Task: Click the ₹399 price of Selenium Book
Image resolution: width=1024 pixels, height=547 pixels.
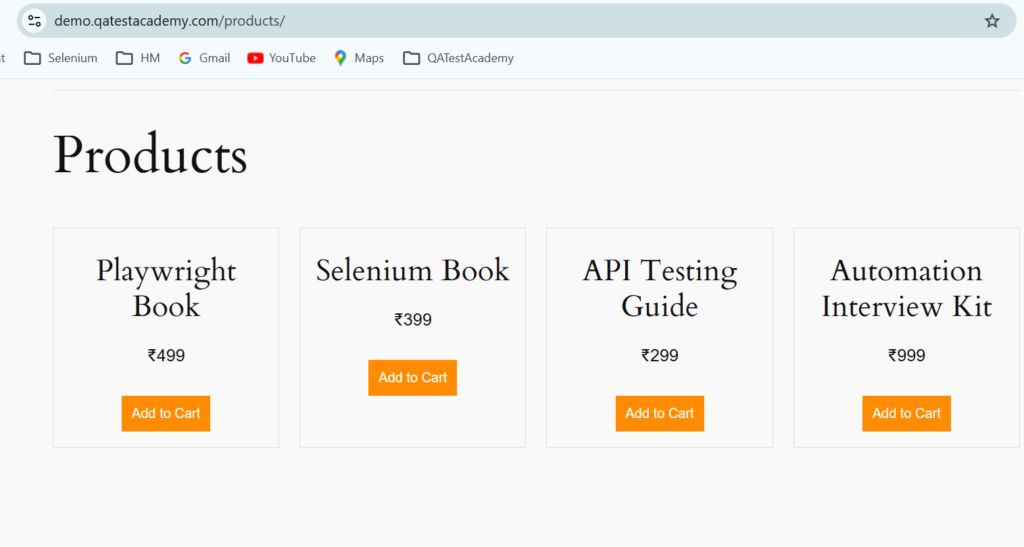Action: 412,320
